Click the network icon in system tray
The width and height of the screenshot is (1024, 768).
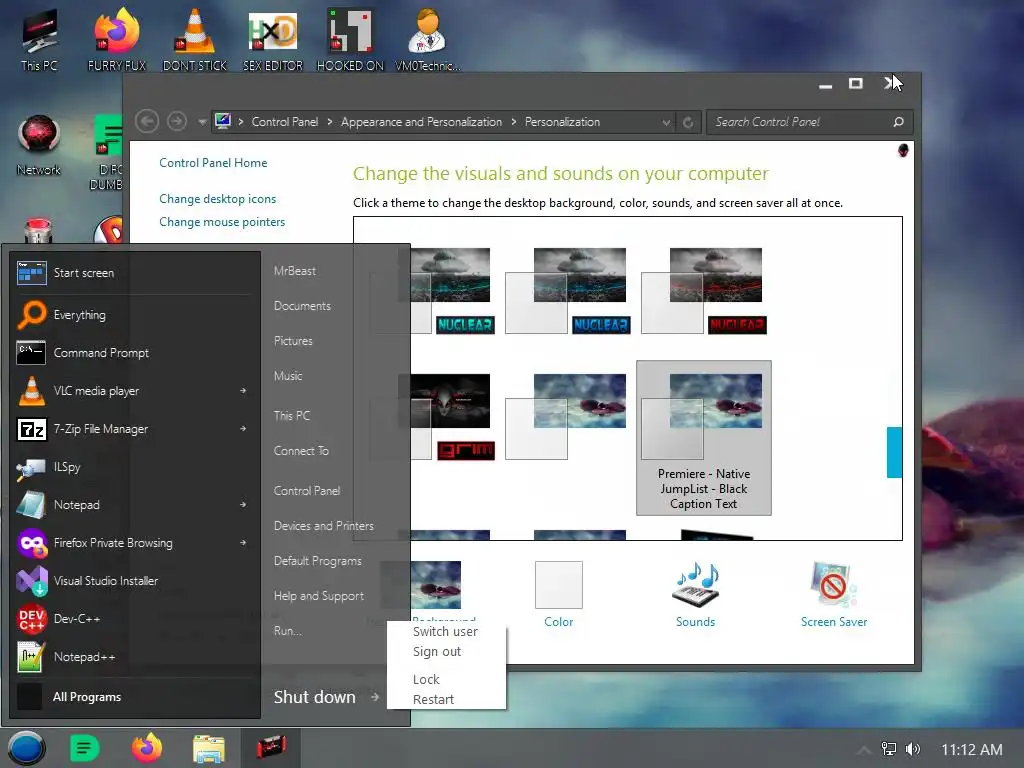click(889, 749)
